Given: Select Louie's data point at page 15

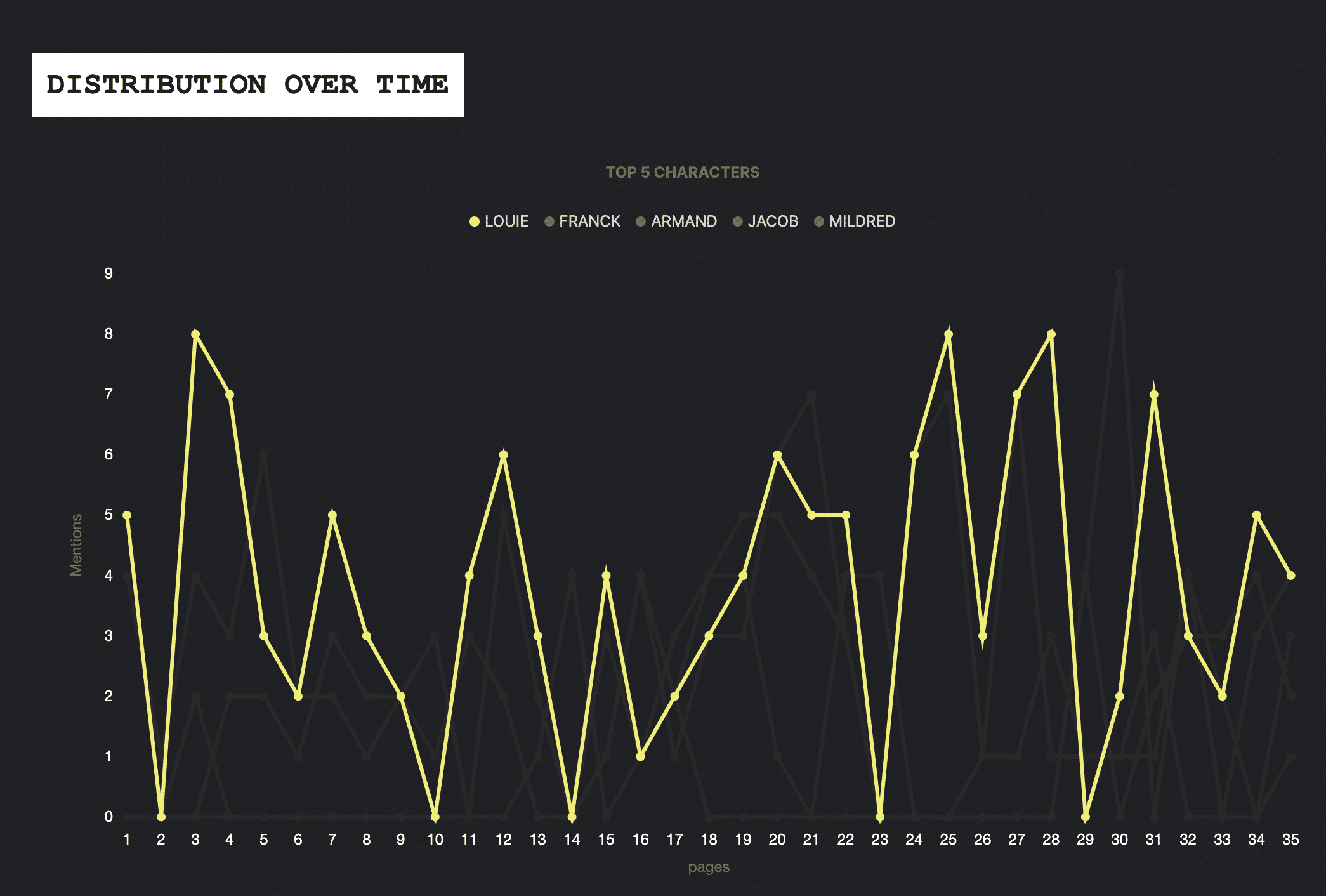Looking at the screenshot, I should click(x=606, y=576).
